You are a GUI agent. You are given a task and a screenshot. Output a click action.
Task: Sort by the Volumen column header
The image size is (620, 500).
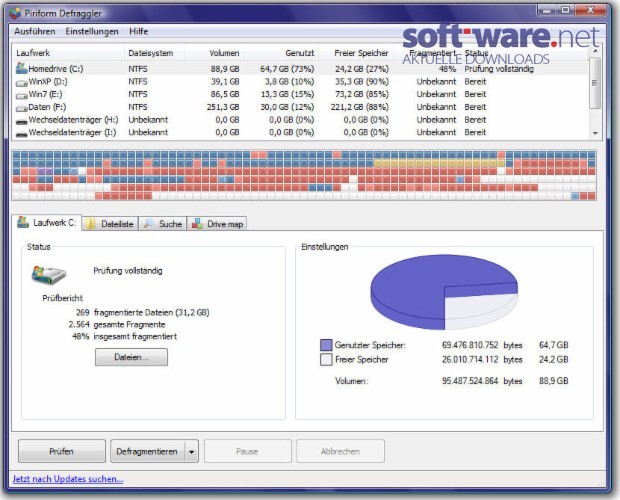click(x=214, y=53)
